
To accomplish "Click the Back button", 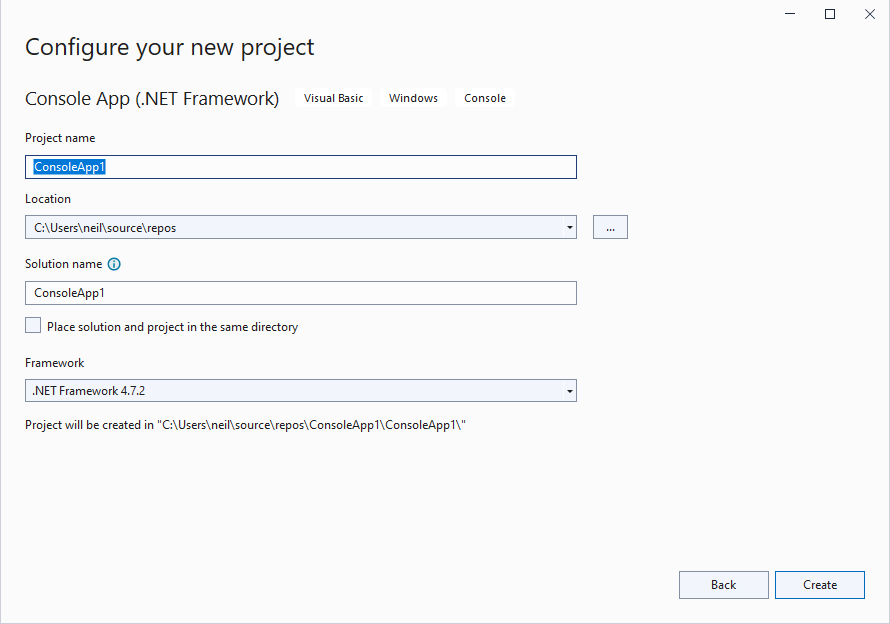I will 723,585.
